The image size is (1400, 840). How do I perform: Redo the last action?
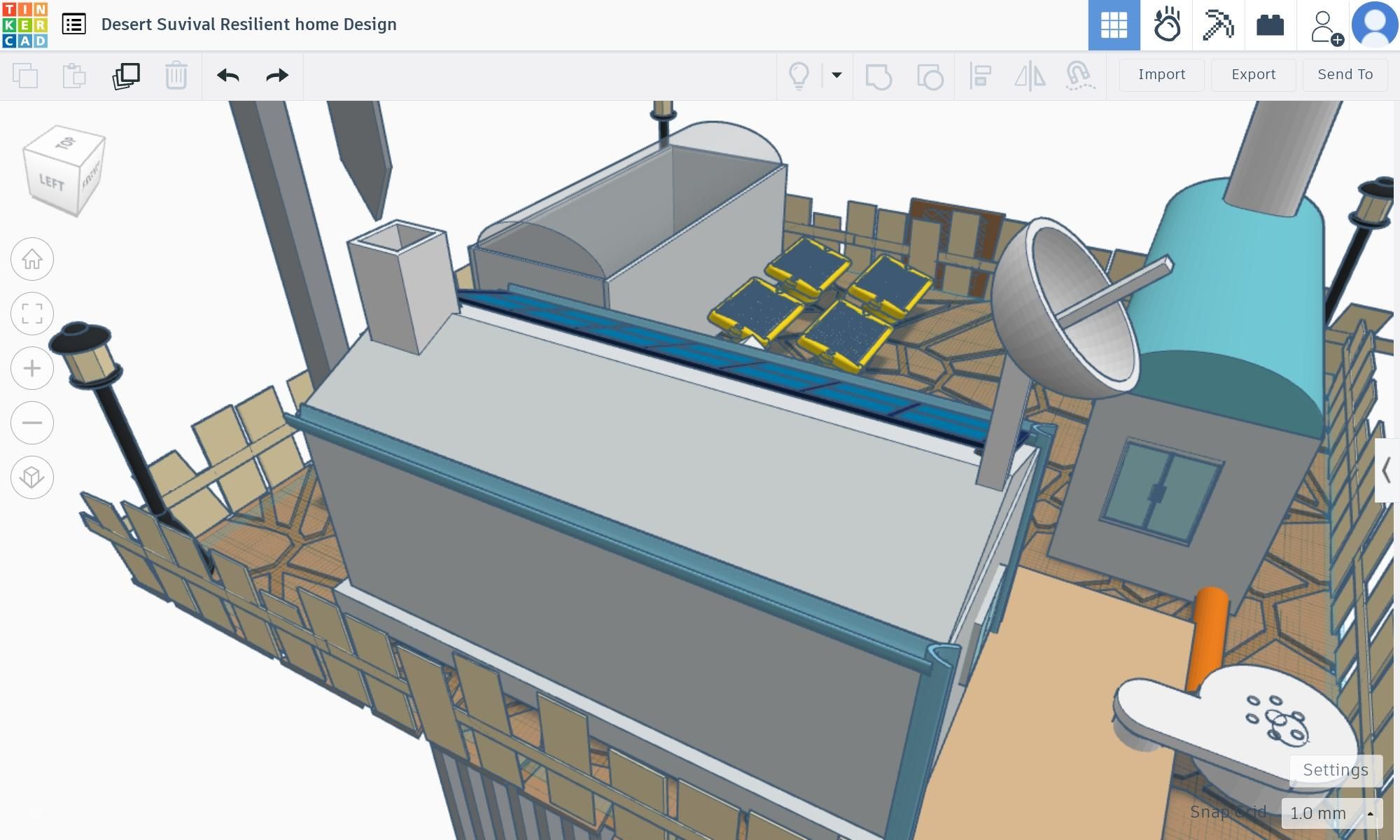pos(277,76)
